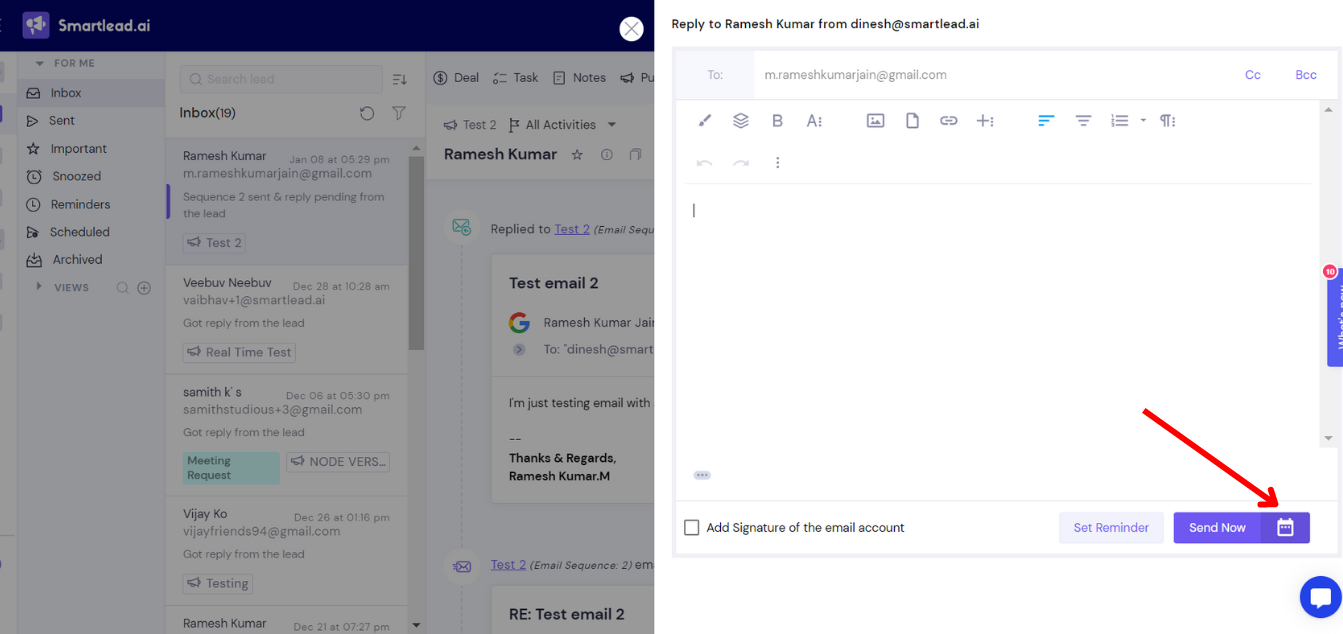Open the Bold formatting icon in editor
This screenshot has height=634, width=1343.
click(777, 120)
